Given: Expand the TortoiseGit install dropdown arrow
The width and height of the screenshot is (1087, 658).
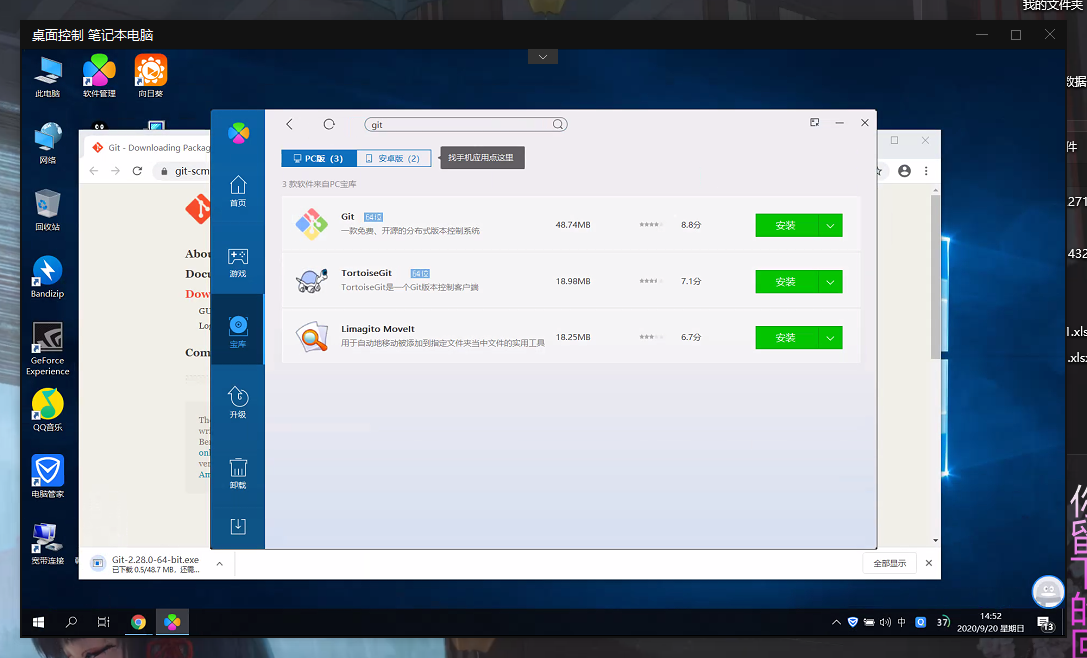Looking at the screenshot, I should pos(830,282).
